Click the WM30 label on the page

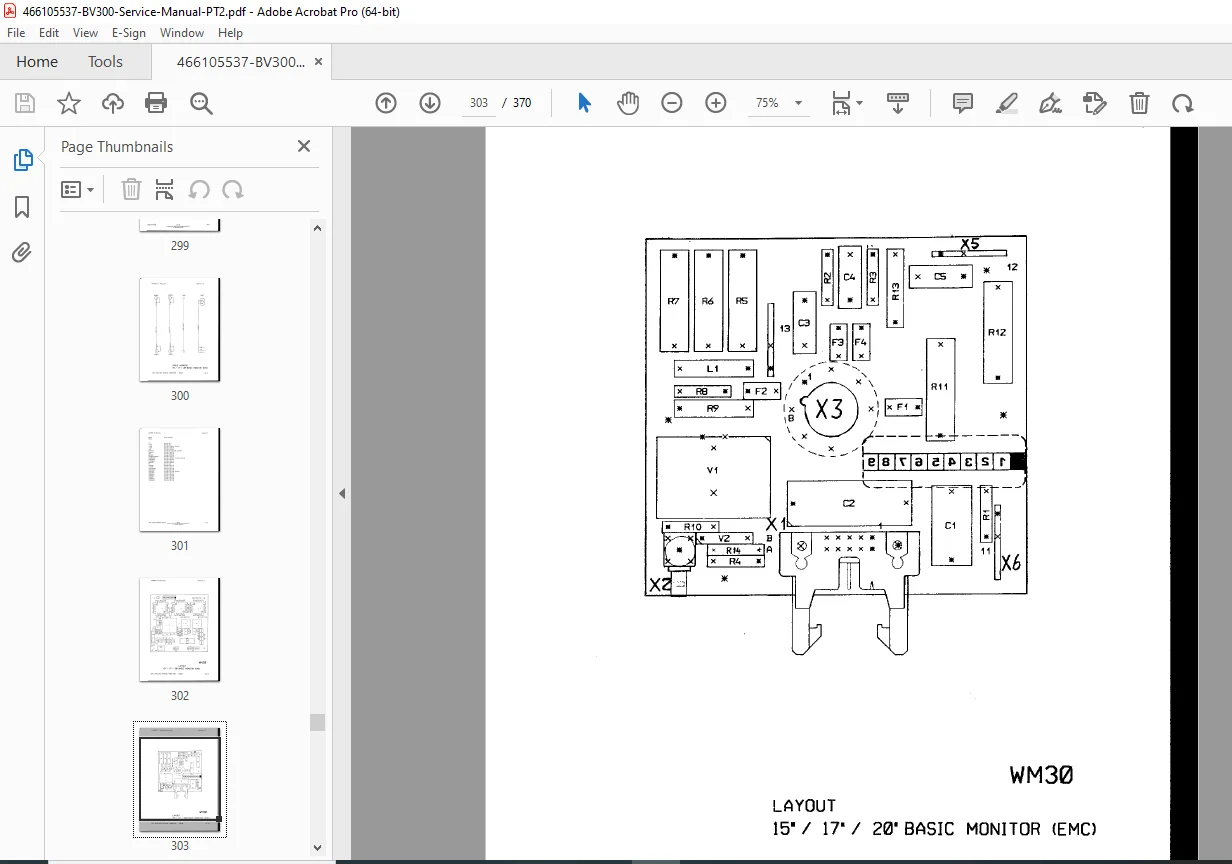pos(1041,775)
